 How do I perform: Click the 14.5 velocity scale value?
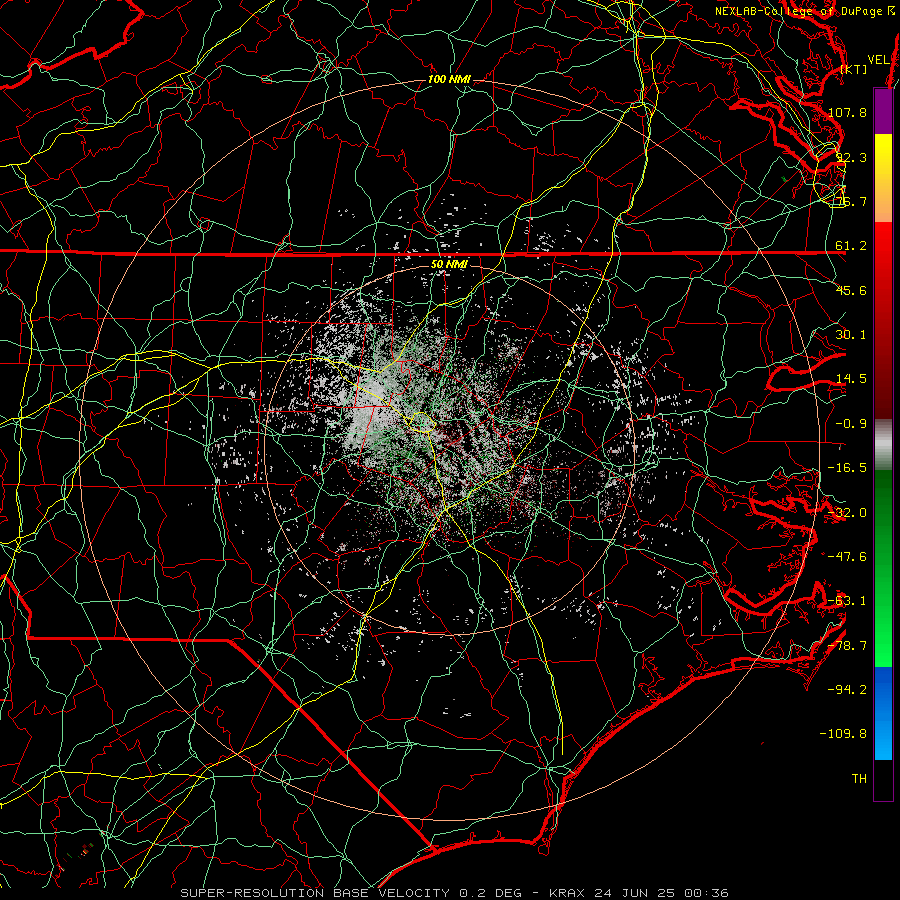(851, 379)
